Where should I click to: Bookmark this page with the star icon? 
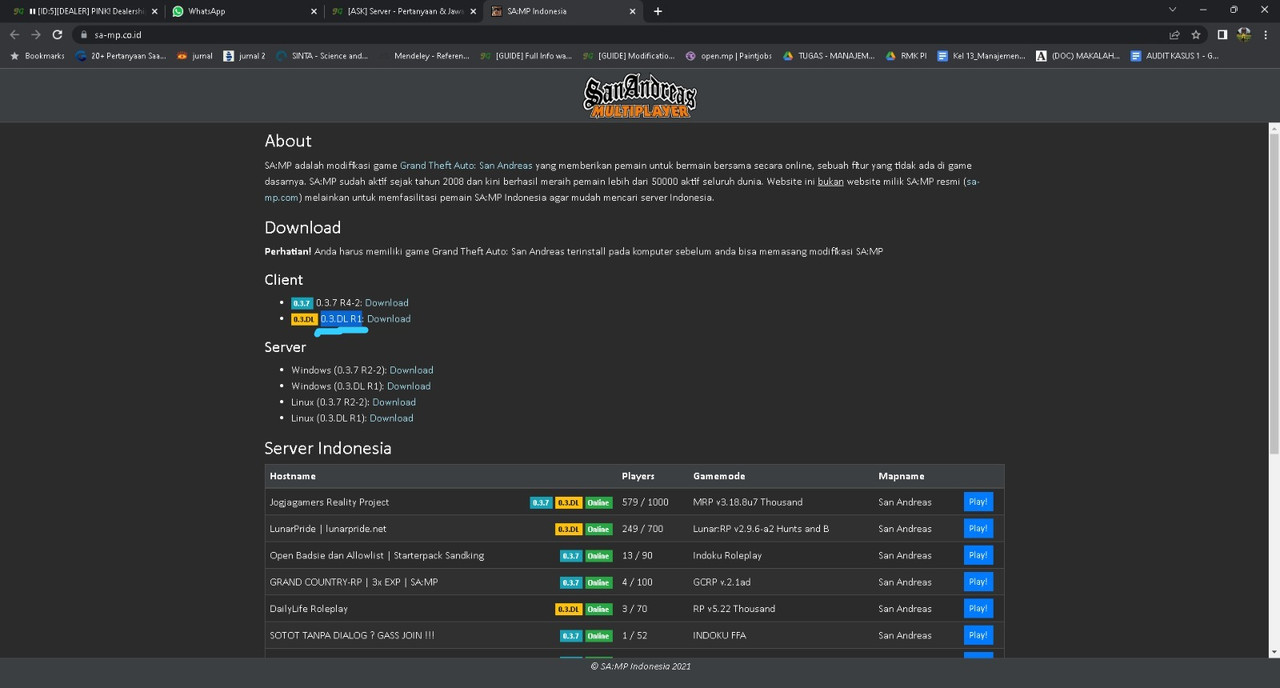[x=1195, y=34]
